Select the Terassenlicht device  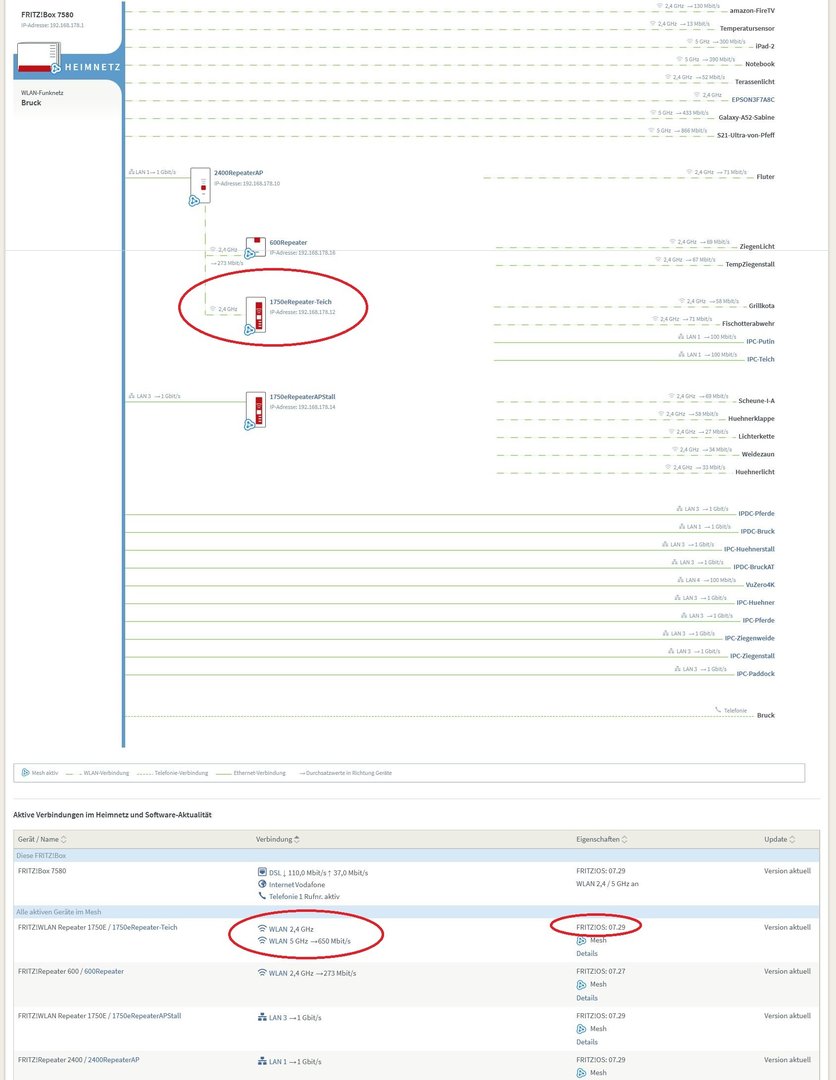click(x=755, y=82)
